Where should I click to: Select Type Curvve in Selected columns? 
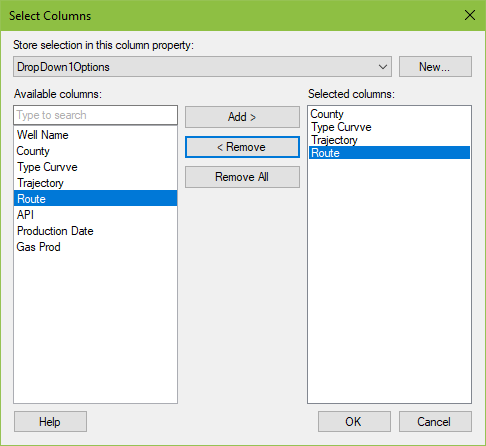pos(389,127)
